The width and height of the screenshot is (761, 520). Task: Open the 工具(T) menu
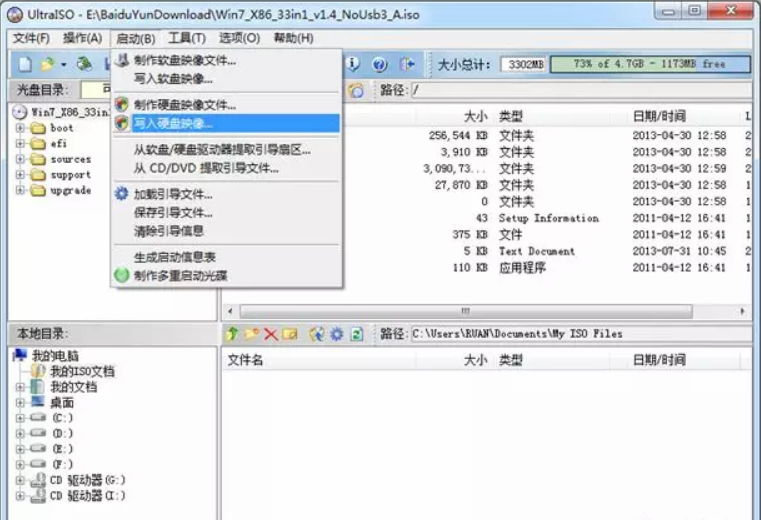click(x=186, y=38)
